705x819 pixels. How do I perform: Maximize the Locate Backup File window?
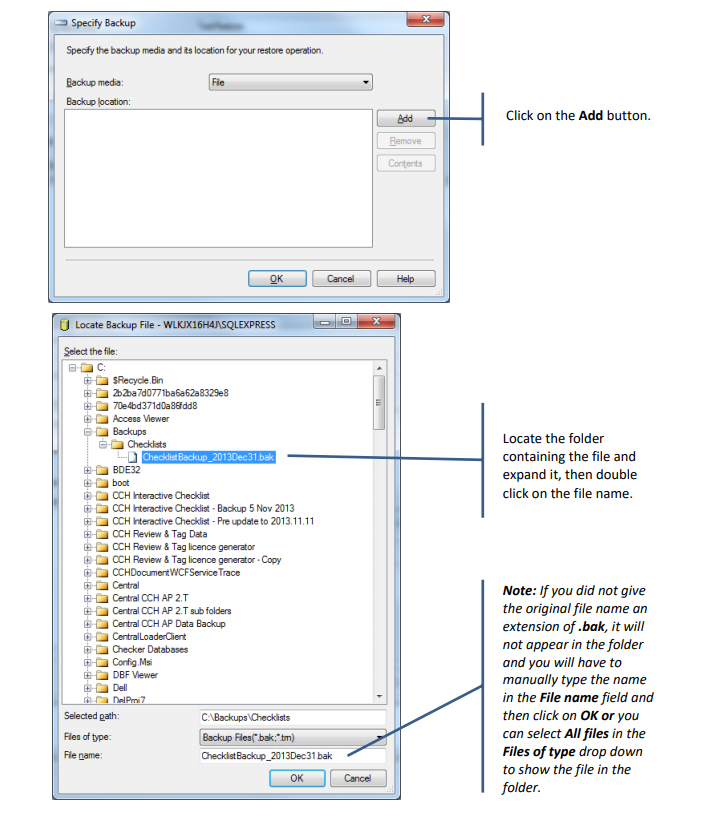tap(346, 321)
